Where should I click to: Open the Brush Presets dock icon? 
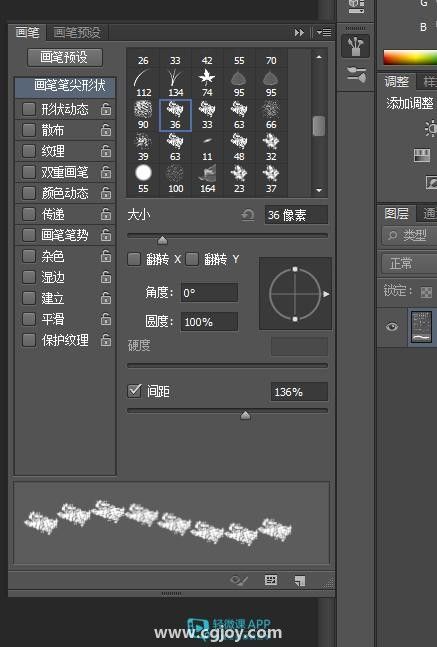[356, 76]
